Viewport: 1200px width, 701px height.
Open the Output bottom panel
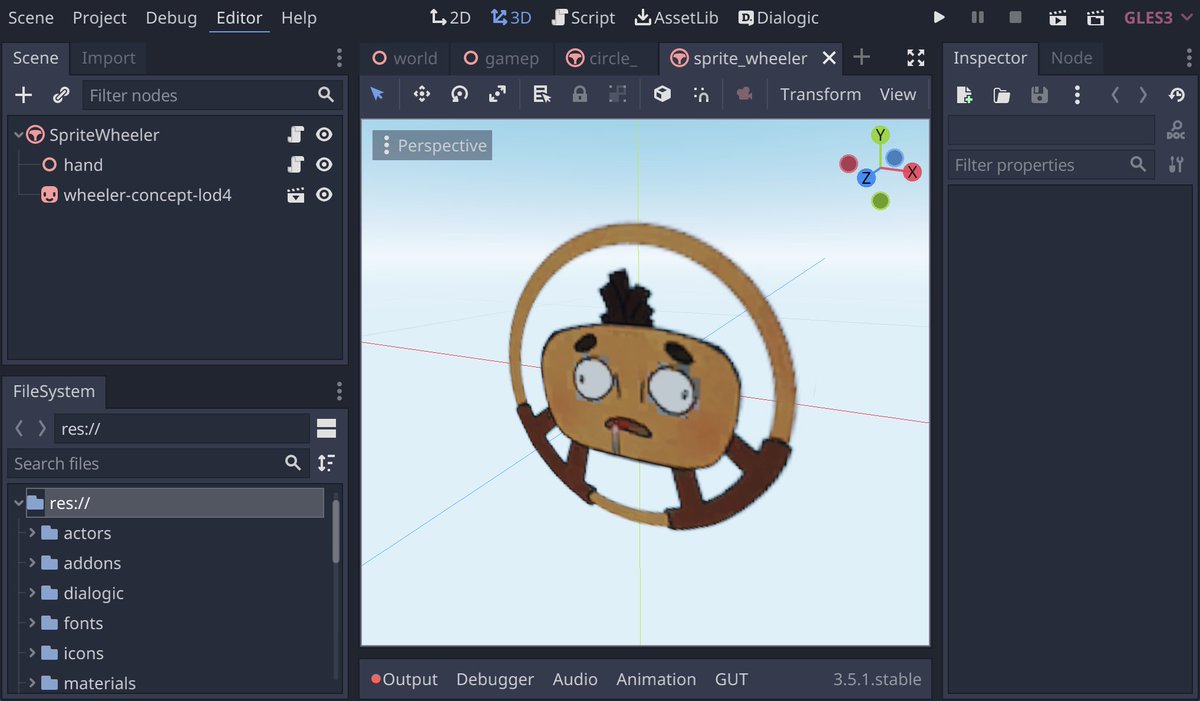click(405, 679)
